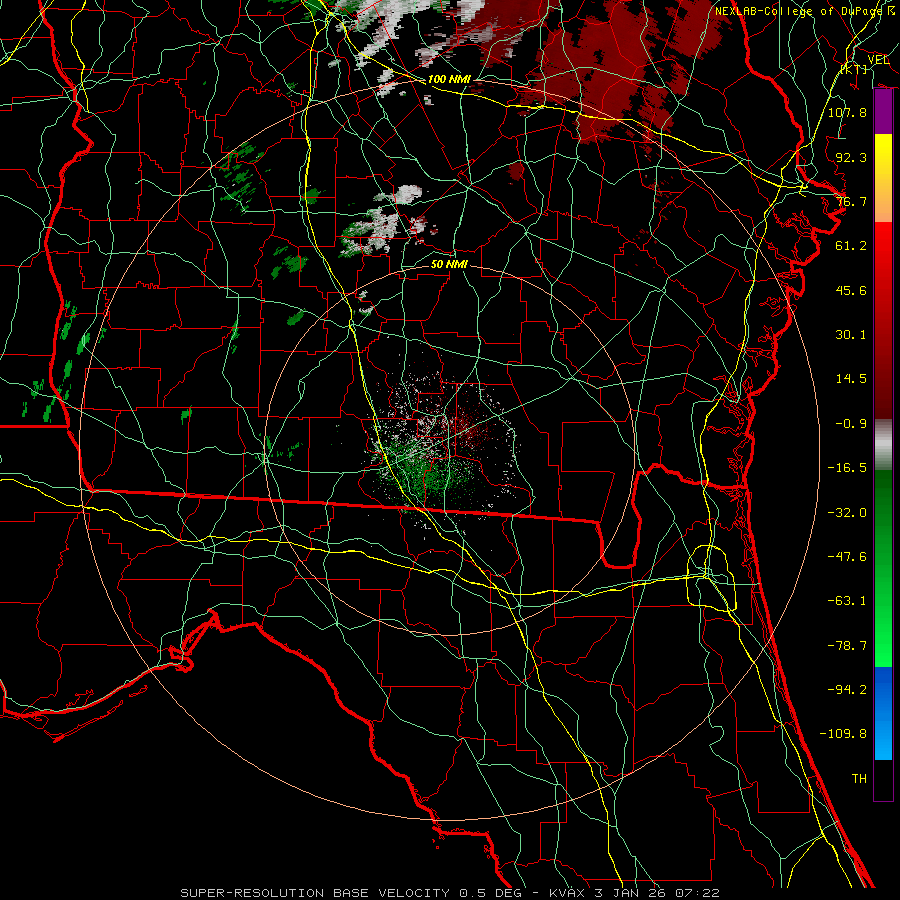Viewport: 900px width, 900px height.
Task: Select the -32.0 legend value
Action: 847,513
